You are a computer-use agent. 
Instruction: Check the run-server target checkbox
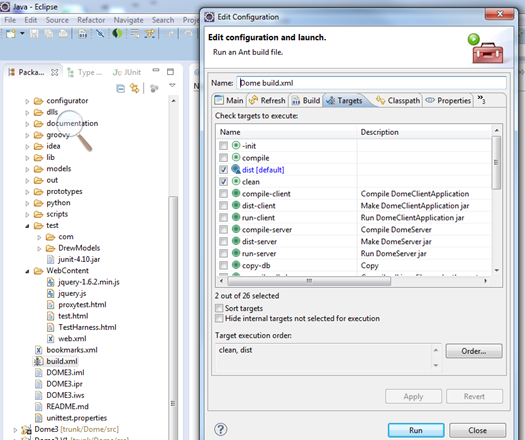223,253
